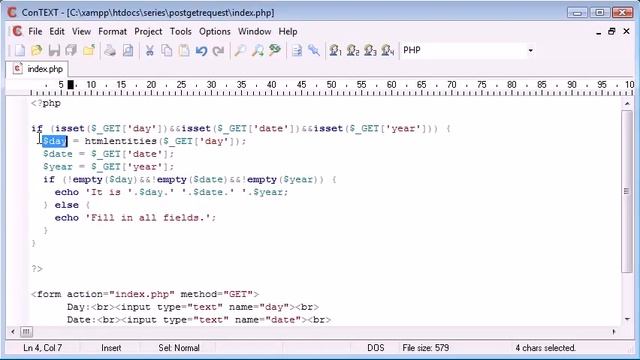Viewport: 640px width, 360px height.
Task: Create a new file with the New icon
Action: tap(19, 51)
